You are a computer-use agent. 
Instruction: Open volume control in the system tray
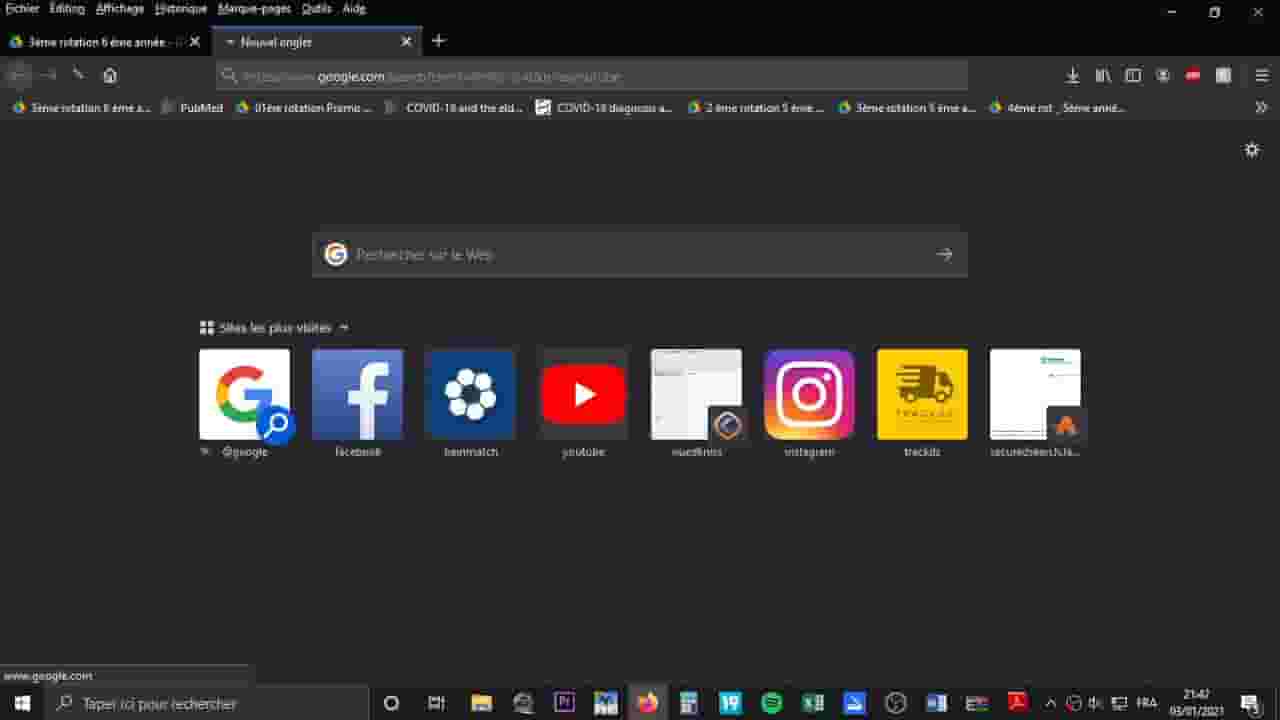(1096, 703)
